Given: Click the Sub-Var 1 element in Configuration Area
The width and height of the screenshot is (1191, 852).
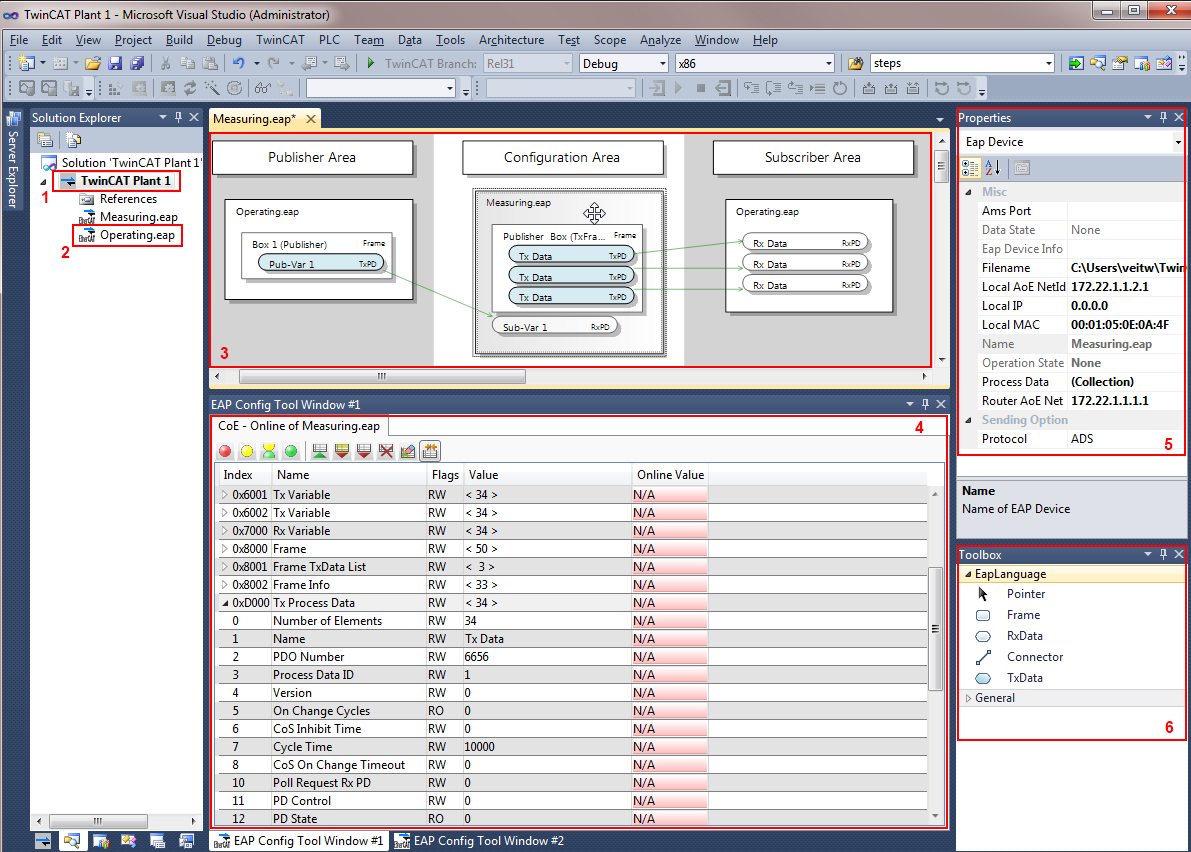Looking at the screenshot, I should pyautogui.click(x=555, y=327).
